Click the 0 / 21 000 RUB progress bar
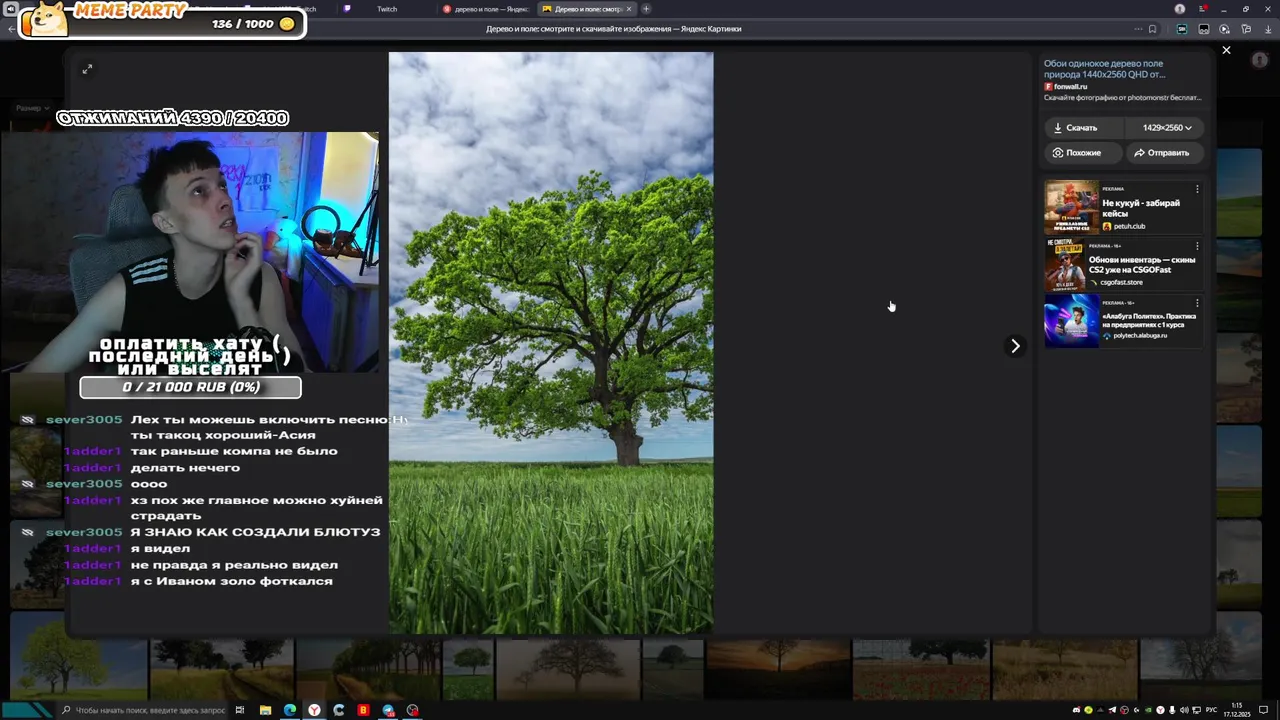 pos(191,387)
